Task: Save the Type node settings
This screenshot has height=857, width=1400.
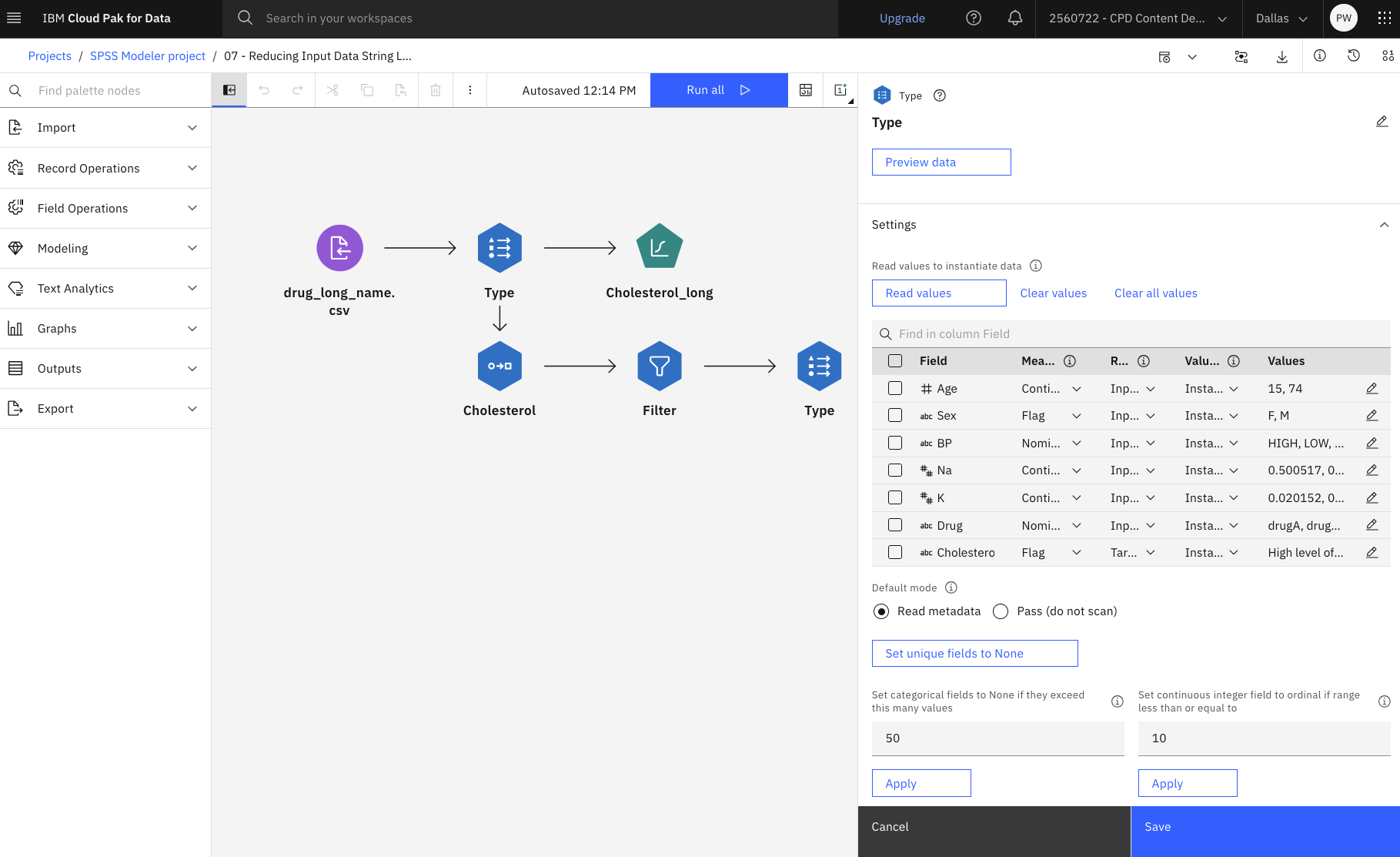Action: pyautogui.click(x=1265, y=832)
